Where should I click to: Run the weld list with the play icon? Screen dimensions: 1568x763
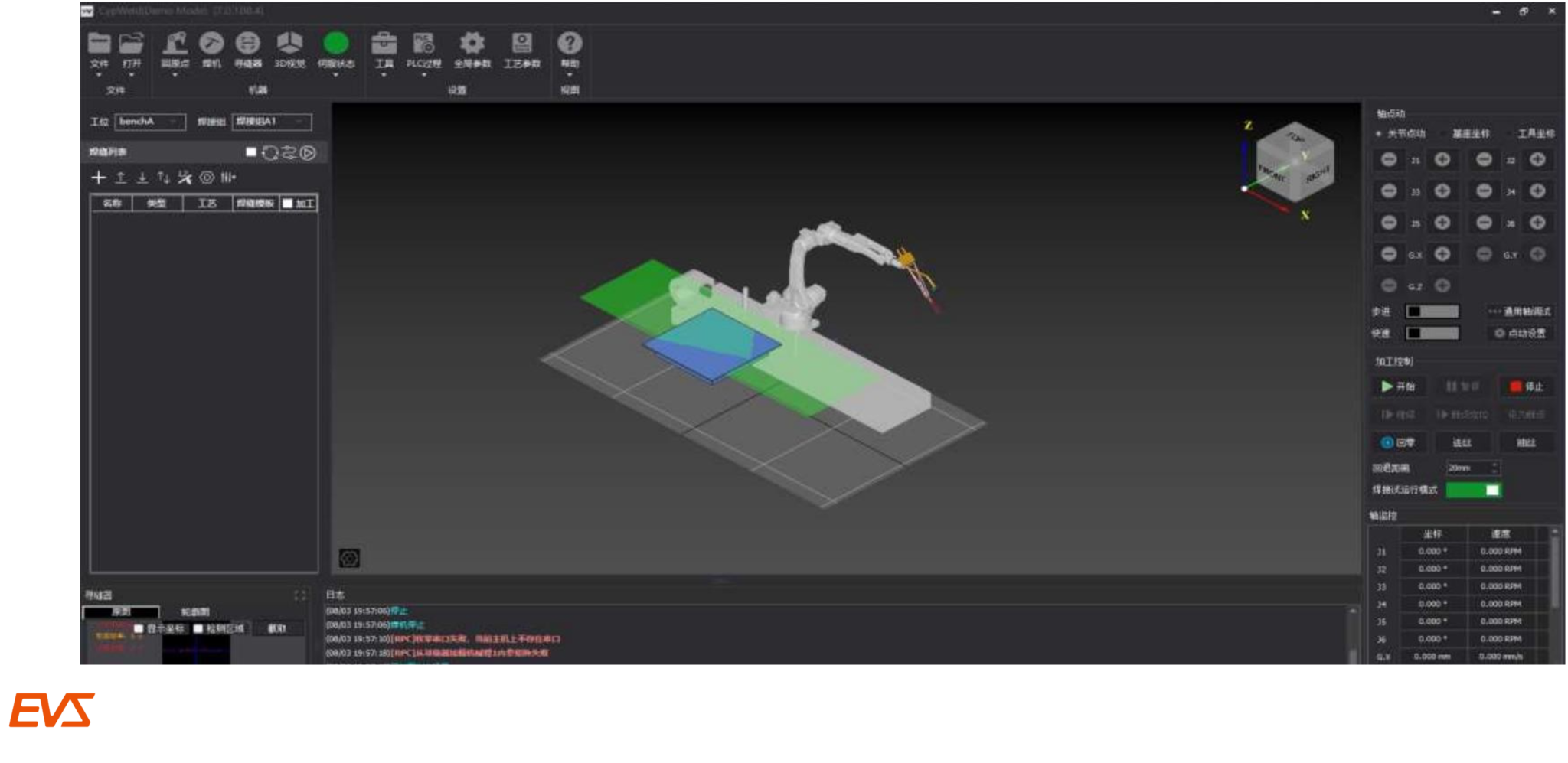tap(306, 152)
